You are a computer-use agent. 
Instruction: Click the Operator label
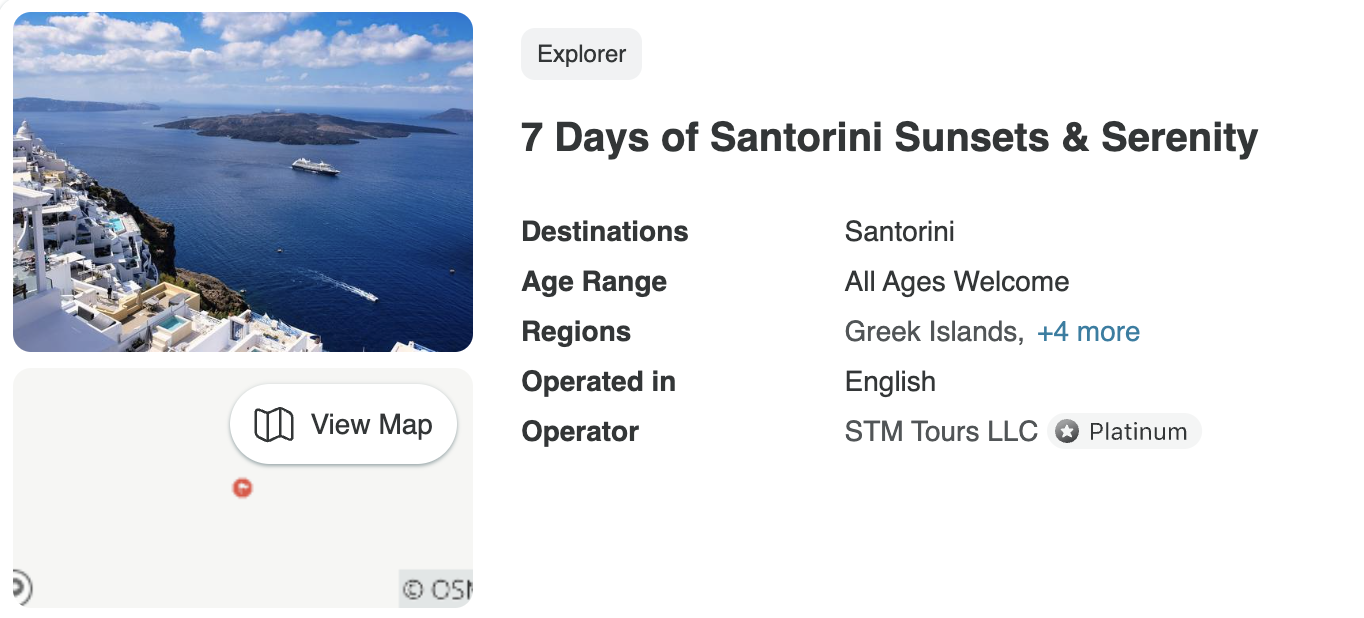pyautogui.click(x=580, y=432)
